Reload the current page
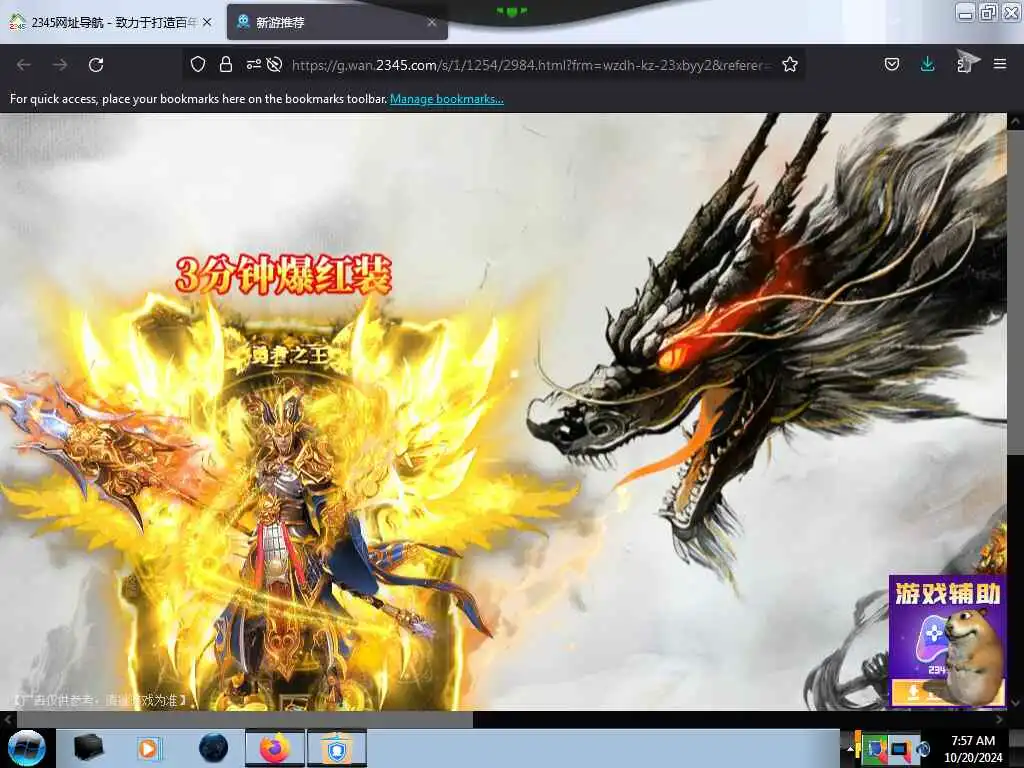 96,65
